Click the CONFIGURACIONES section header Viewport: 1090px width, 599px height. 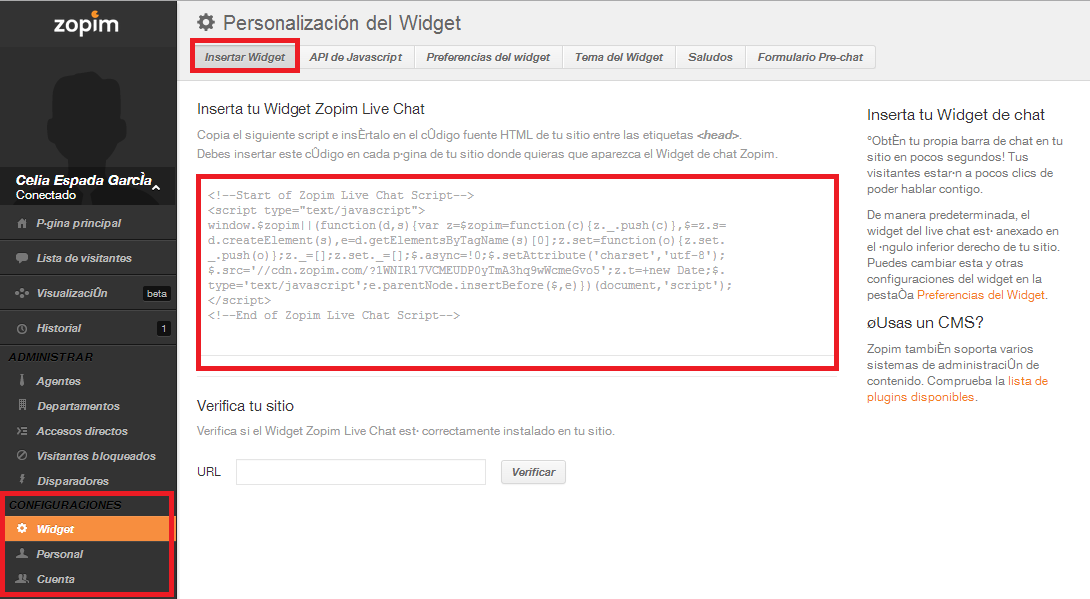click(x=65, y=504)
